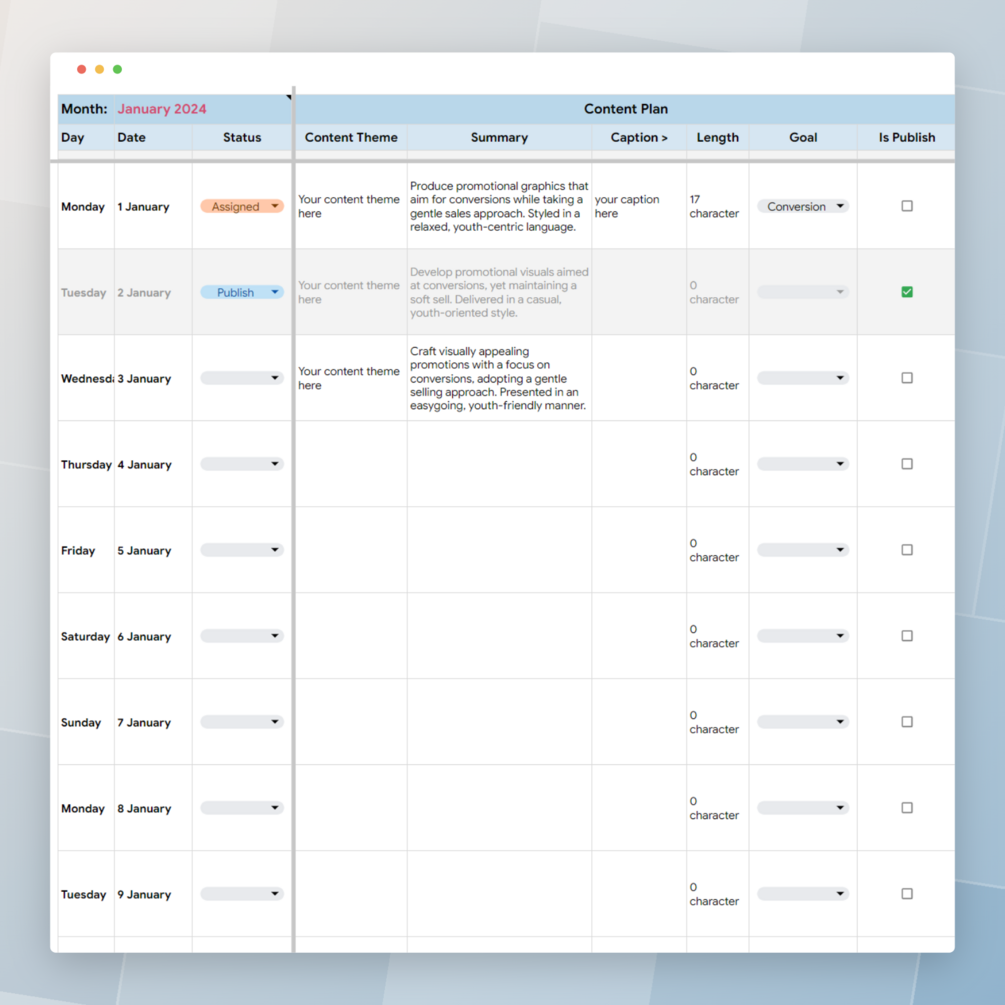The width and height of the screenshot is (1005, 1005).
Task: Click the January 2024 month value
Action: coord(162,109)
